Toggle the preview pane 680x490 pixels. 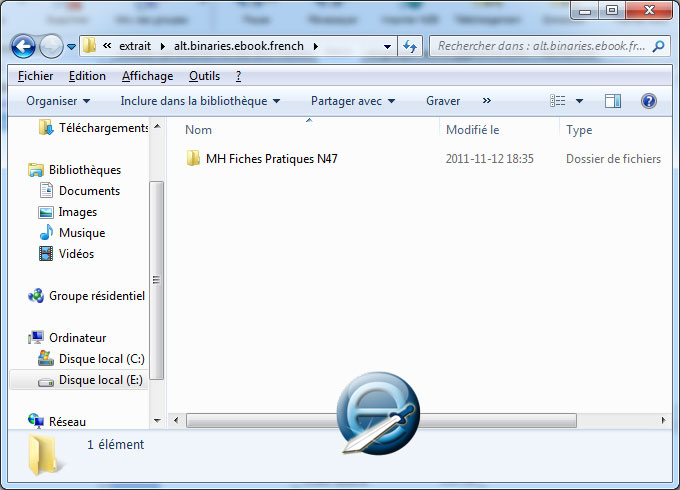613,101
